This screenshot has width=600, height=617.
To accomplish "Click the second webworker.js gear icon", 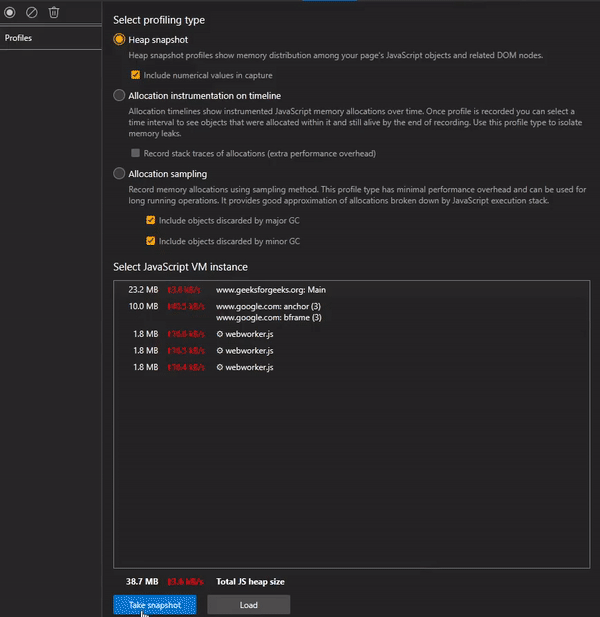I will (220, 351).
